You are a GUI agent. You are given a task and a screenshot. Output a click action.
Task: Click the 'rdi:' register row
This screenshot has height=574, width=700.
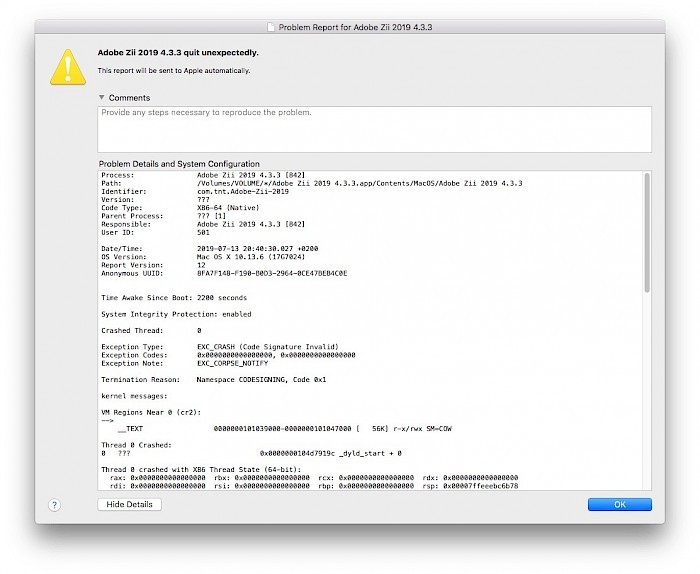(x=314, y=486)
